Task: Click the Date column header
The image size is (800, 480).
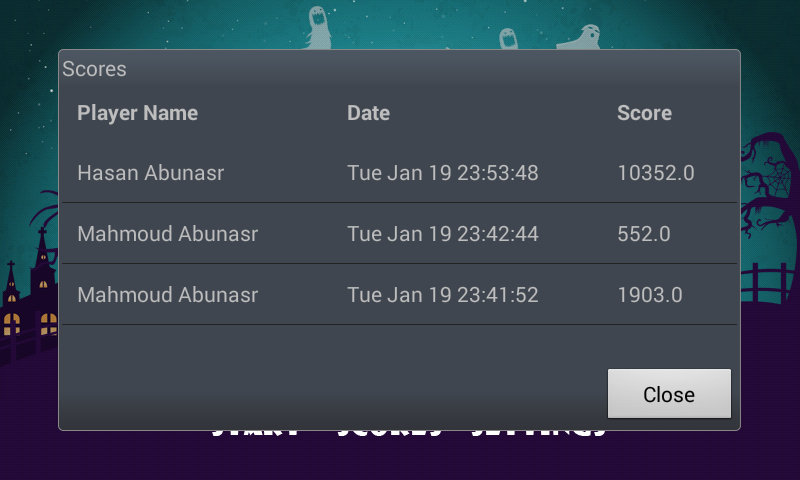Action: pyautogui.click(x=368, y=113)
